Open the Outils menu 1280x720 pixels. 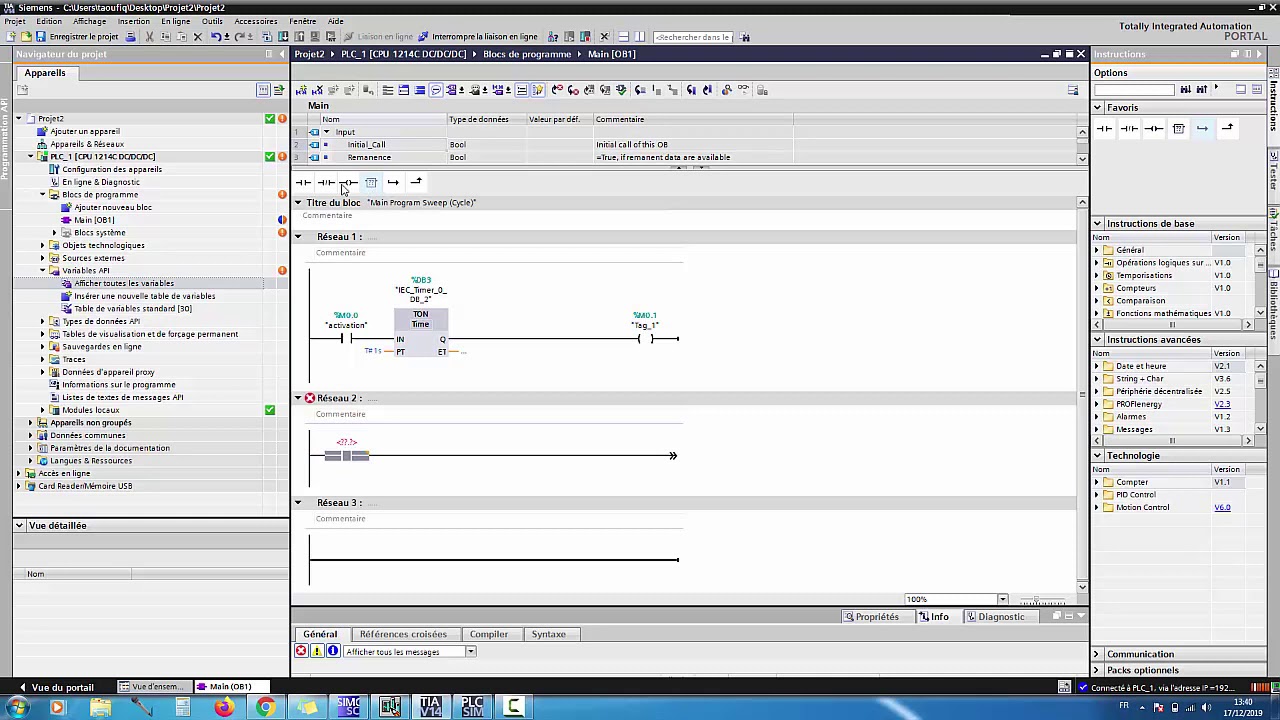coord(212,21)
